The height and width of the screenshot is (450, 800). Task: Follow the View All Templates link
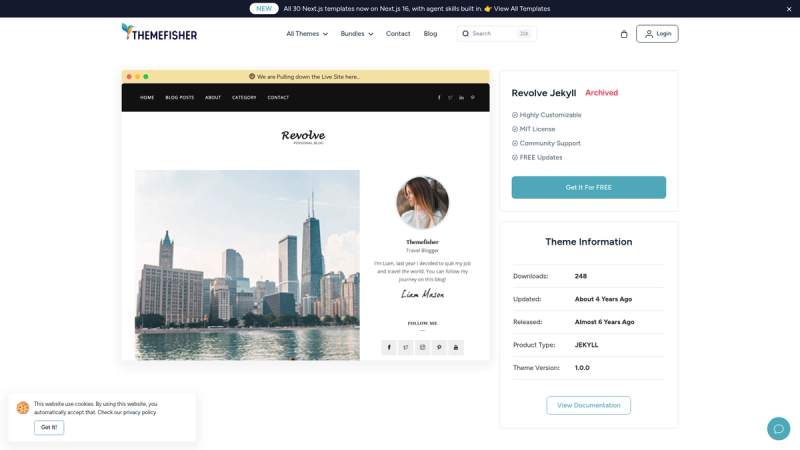[521, 9]
